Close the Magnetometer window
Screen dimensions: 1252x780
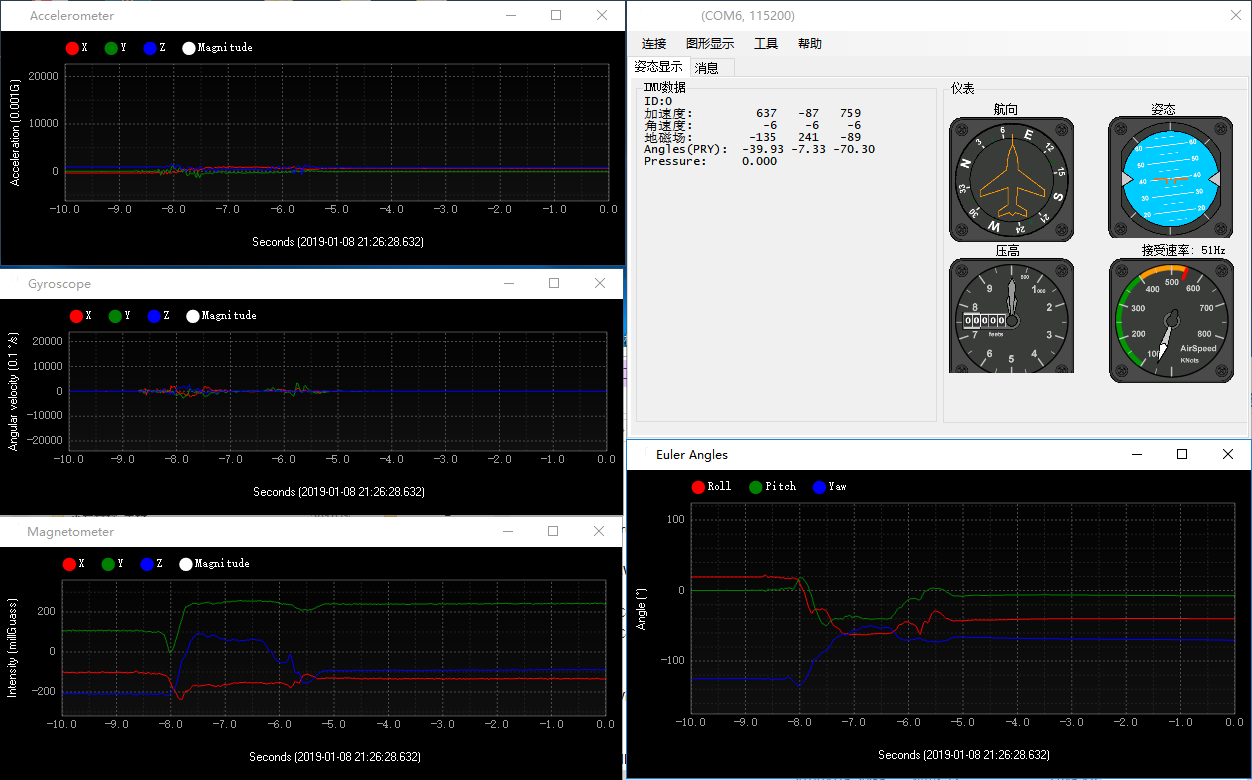tap(599, 532)
